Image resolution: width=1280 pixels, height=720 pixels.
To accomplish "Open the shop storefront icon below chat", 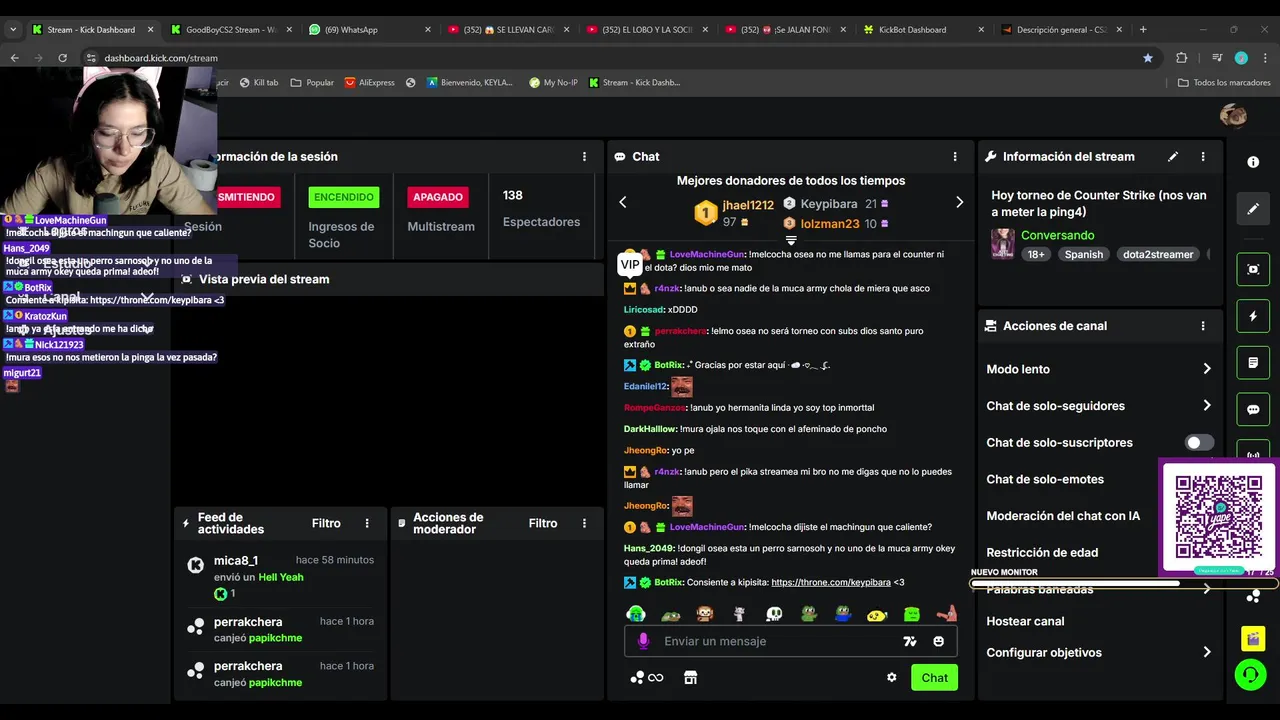I will (690, 677).
